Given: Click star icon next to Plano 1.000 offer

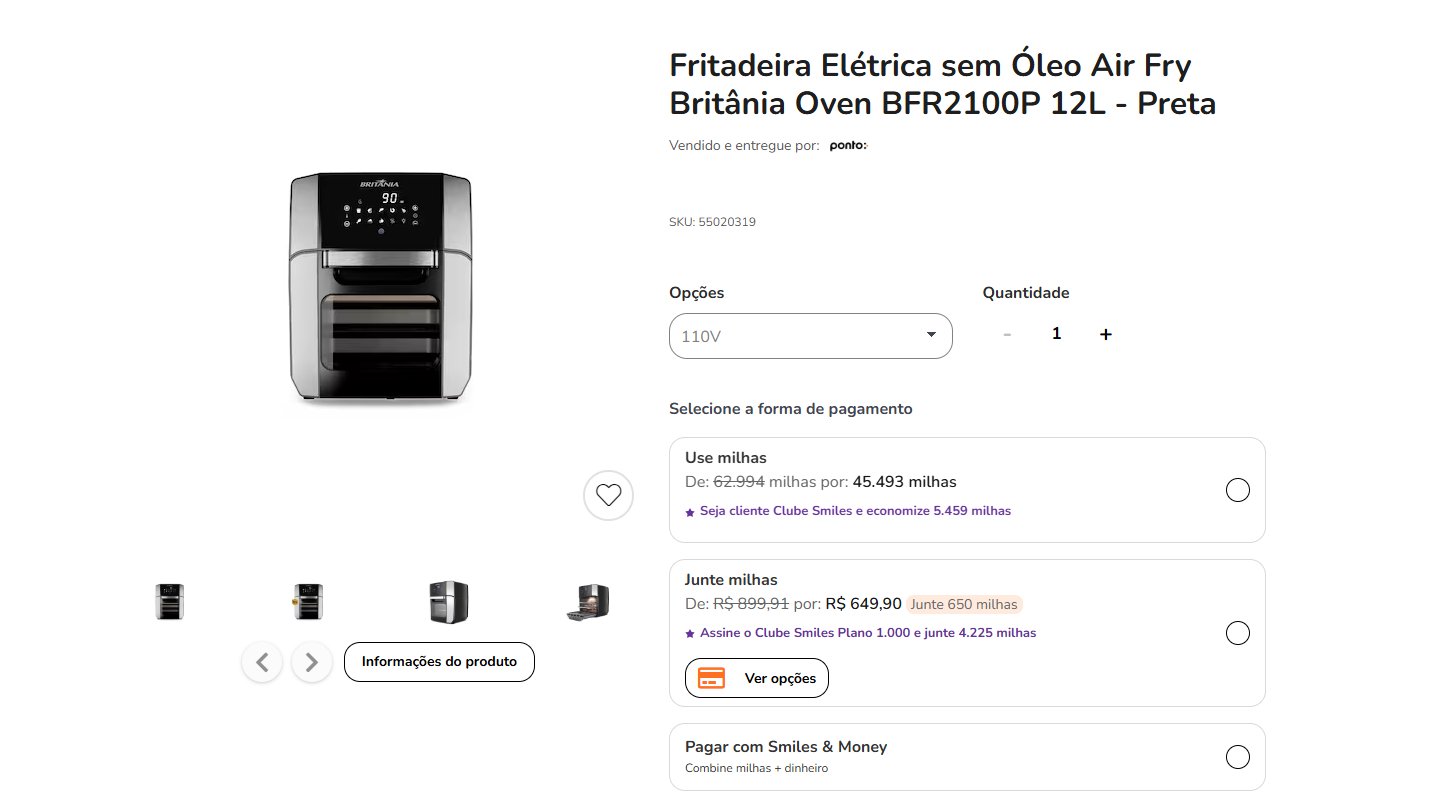Looking at the screenshot, I should [690, 634].
